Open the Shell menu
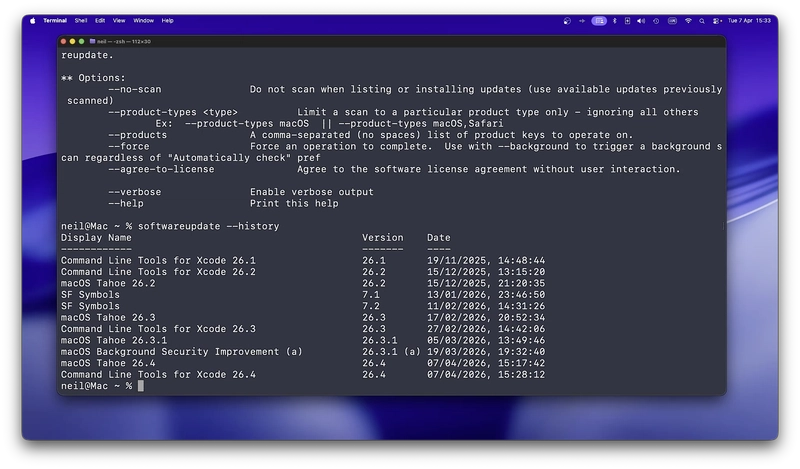The image size is (800, 469). point(81,21)
